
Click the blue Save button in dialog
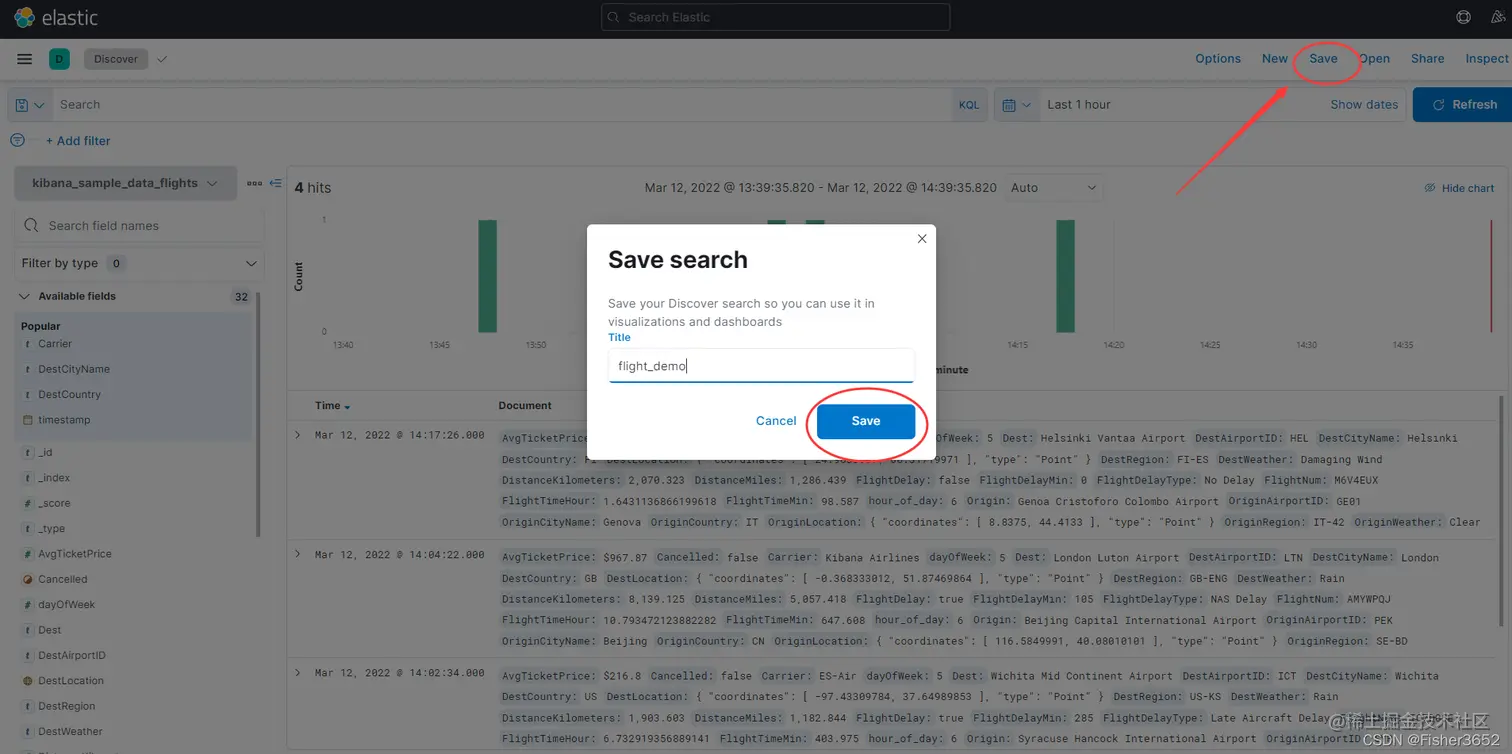point(866,421)
